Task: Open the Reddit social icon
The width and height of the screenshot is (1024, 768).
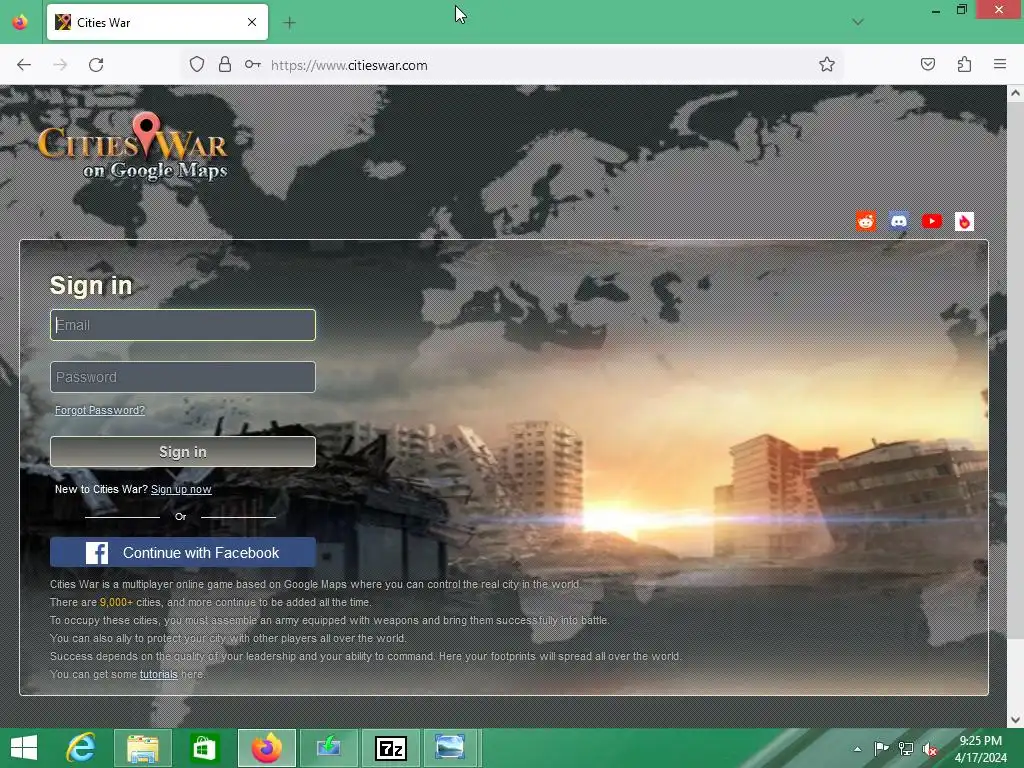Action: tap(866, 221)
